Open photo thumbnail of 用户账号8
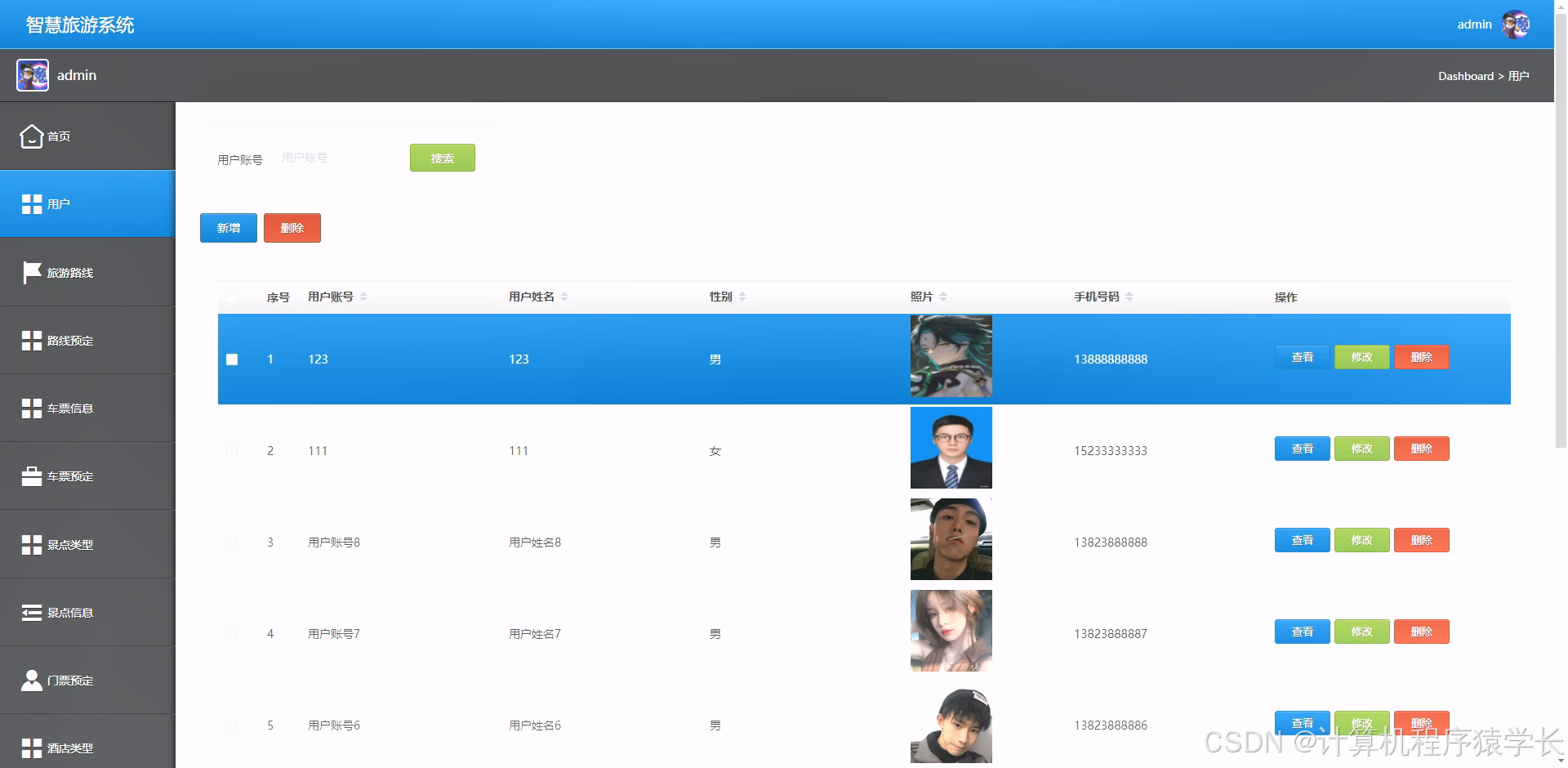Screen dimensions: 1568x768 [x=951, y=539]
